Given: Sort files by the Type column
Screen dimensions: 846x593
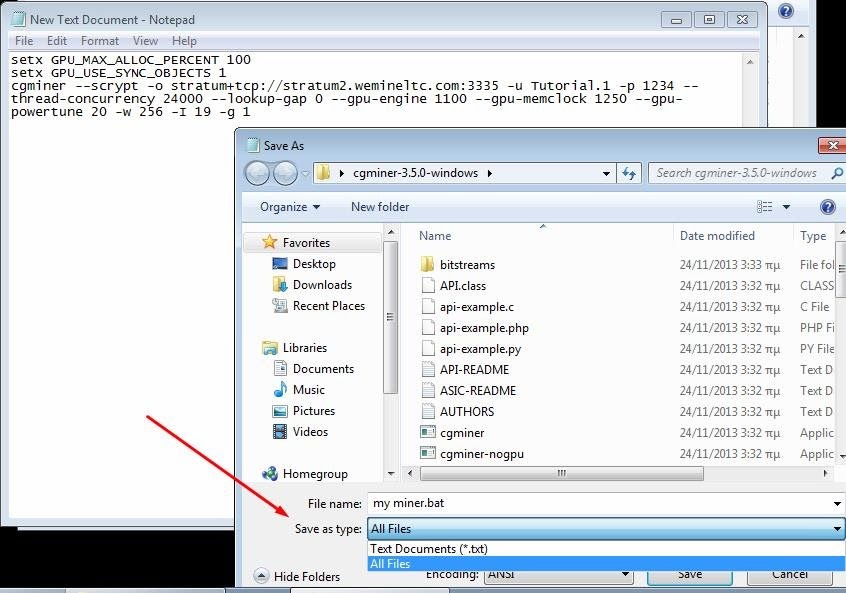Looking at the screenshot, I should click(x=814, y=236).
